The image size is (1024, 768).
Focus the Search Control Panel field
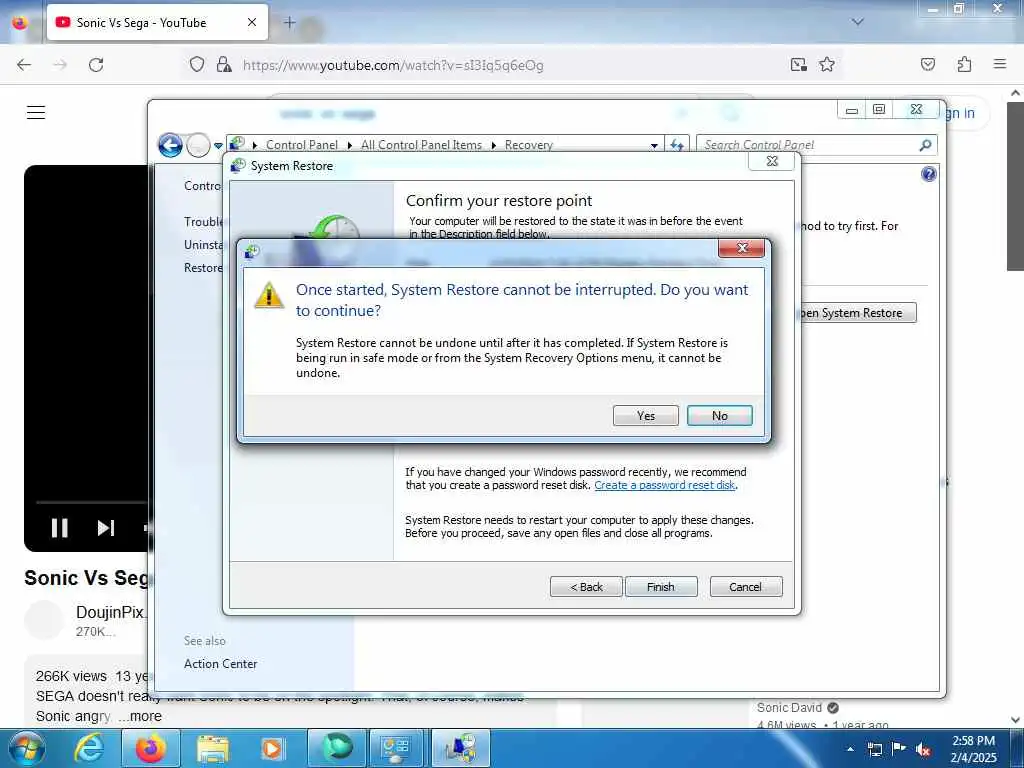pos(808,145)
